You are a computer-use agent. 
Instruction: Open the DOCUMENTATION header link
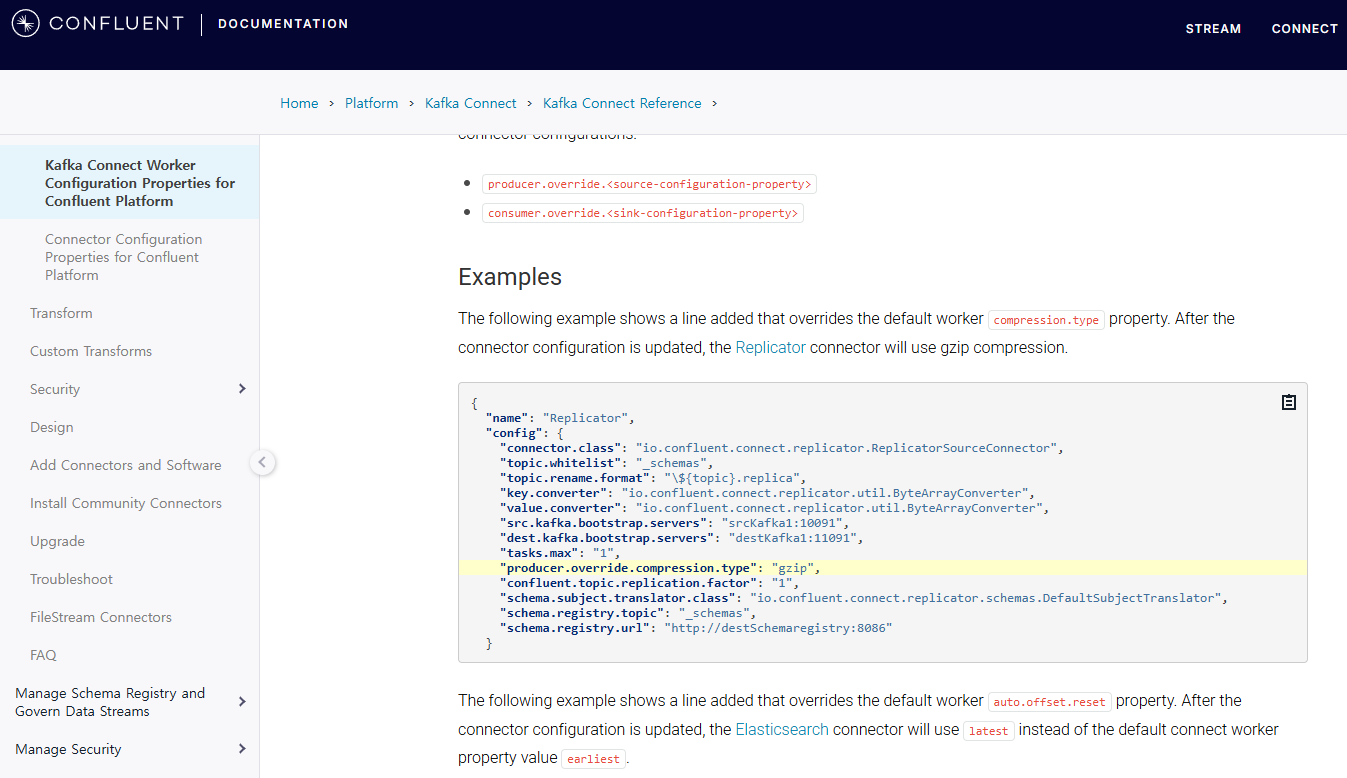coord(283,24)
